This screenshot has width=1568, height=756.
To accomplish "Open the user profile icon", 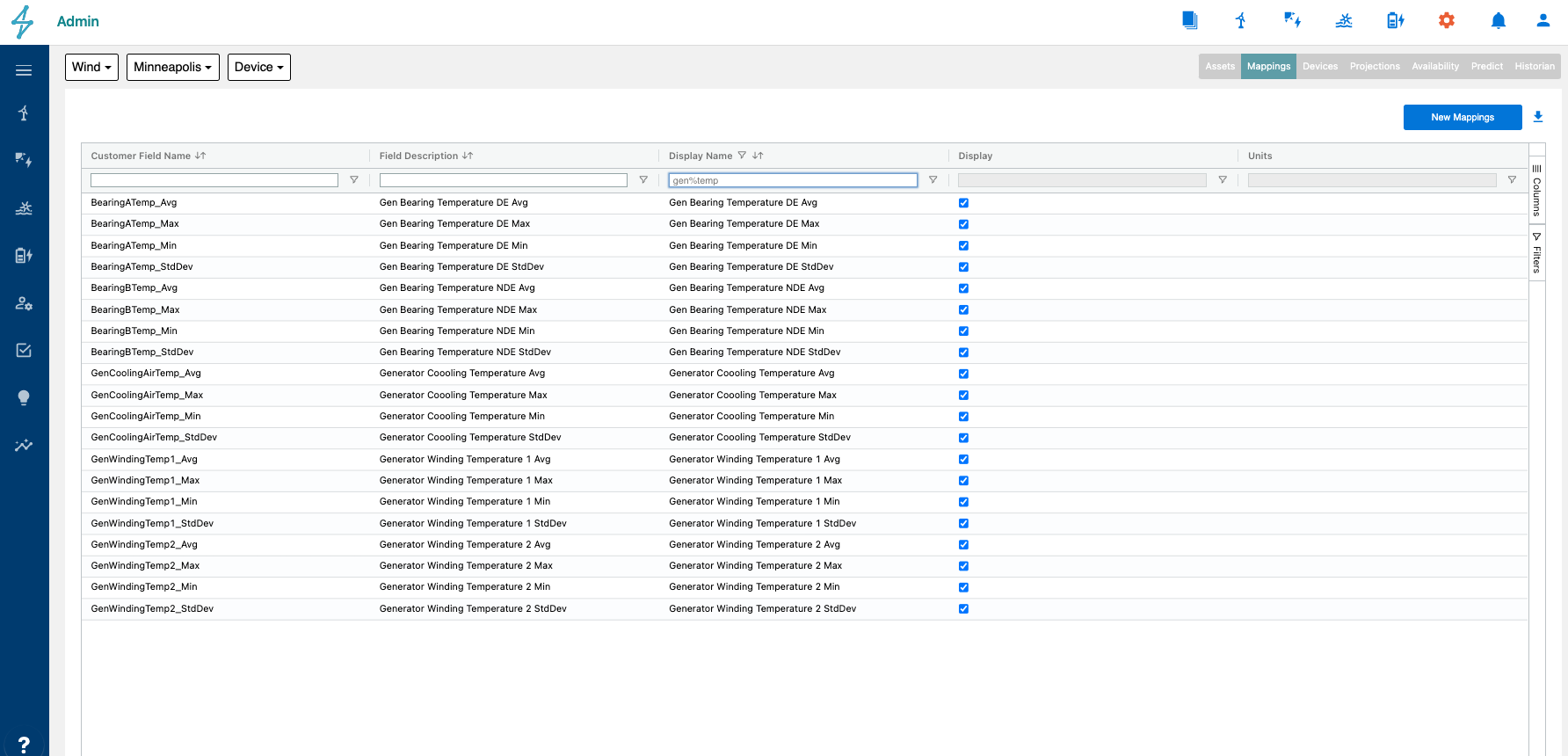I will coord(1543,20).
